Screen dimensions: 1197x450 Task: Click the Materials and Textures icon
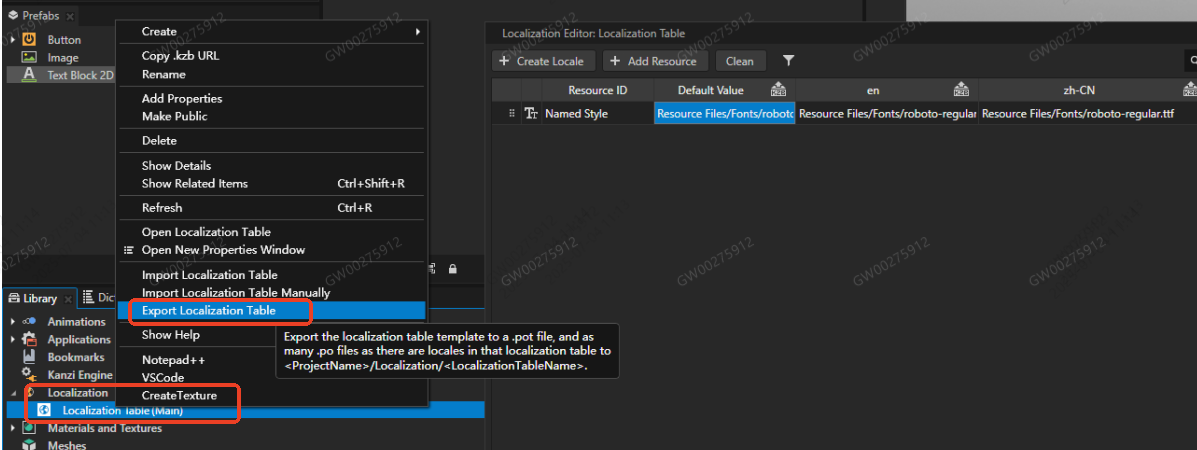tap(29, 428)
